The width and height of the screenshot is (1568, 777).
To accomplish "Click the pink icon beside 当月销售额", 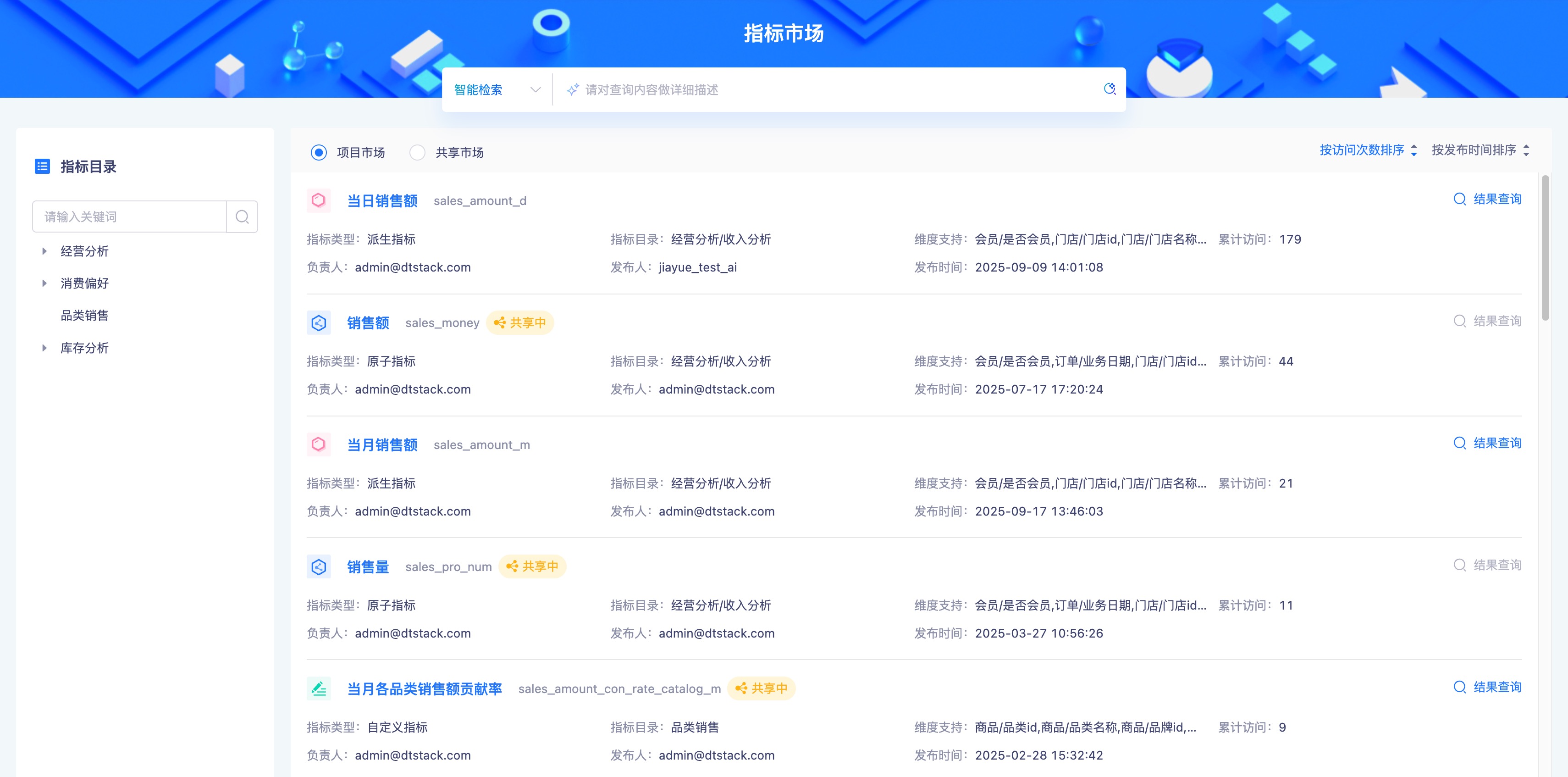I will [x=318, y=444].
